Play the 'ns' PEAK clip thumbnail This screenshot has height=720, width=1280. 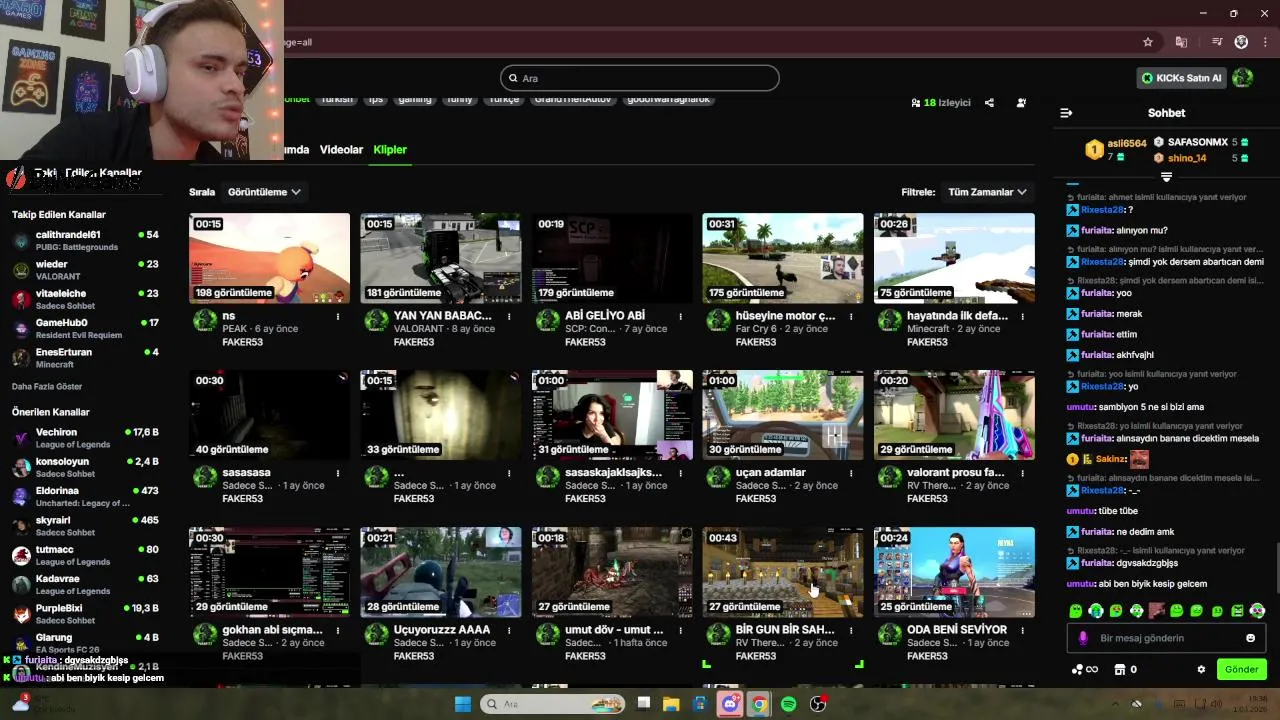click(269, 258)
